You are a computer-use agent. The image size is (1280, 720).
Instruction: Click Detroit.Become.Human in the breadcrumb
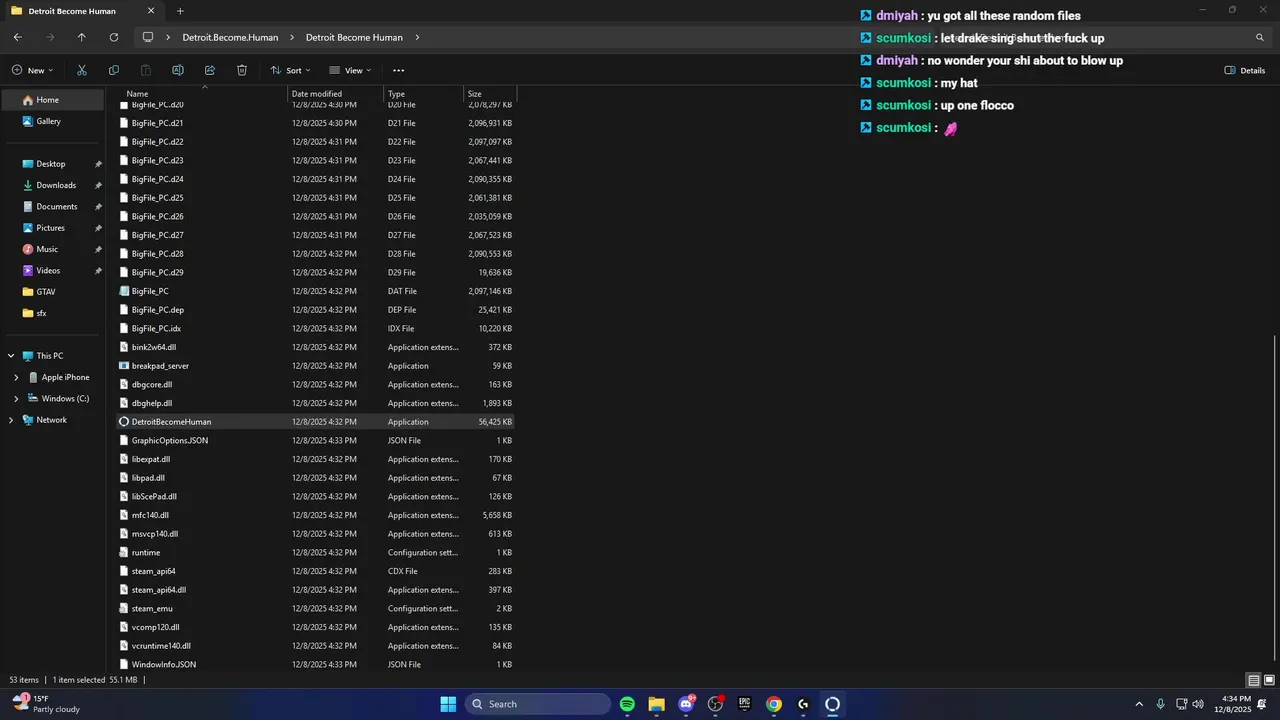coord(230,37)
